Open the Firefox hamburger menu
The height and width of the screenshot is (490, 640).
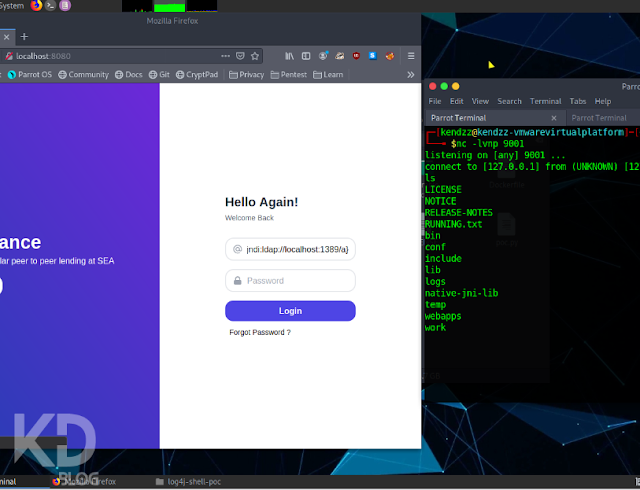[411, 56]
